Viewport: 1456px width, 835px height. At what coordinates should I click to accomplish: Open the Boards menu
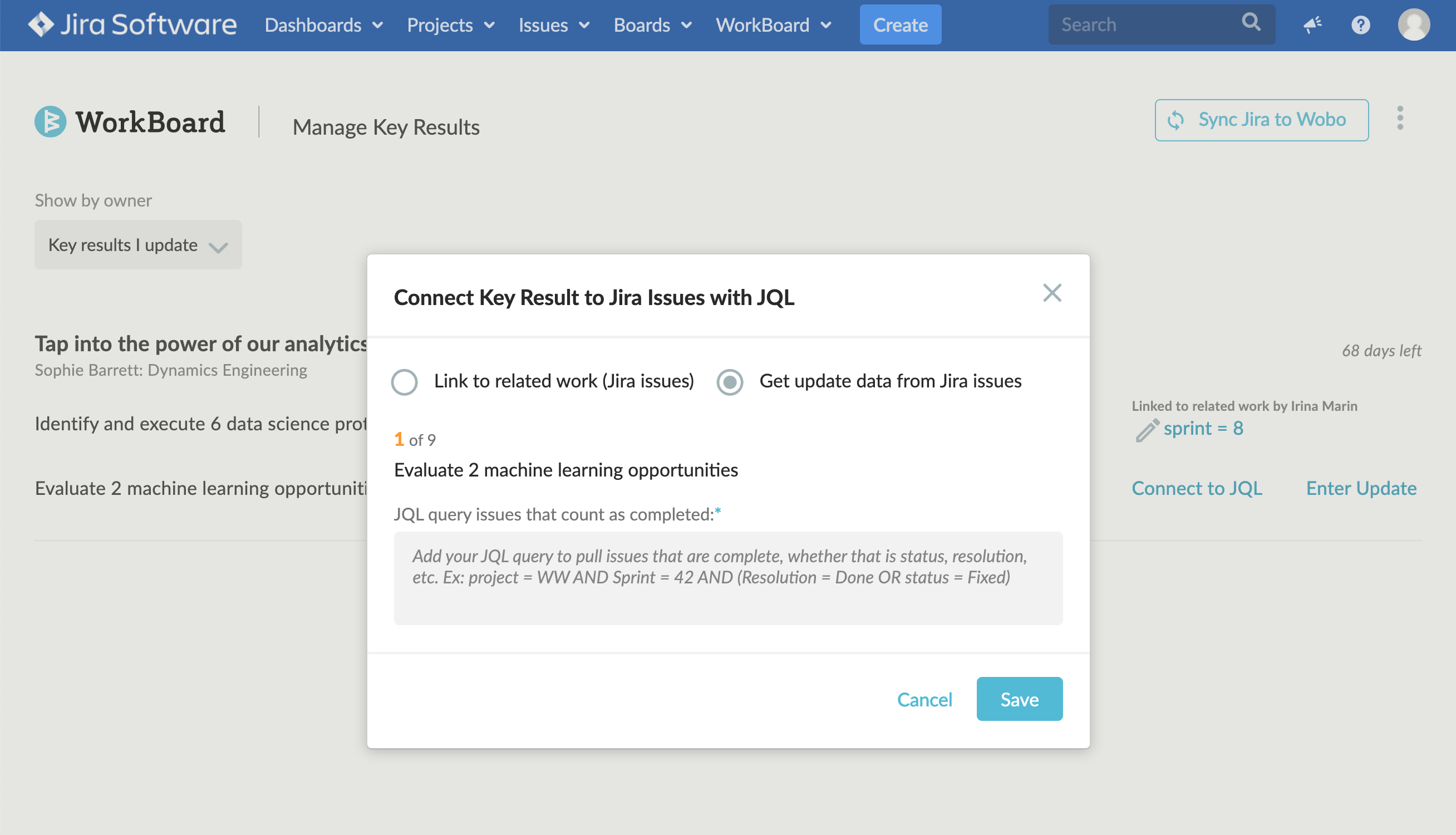pyautogui.click(x=652, y=24)
